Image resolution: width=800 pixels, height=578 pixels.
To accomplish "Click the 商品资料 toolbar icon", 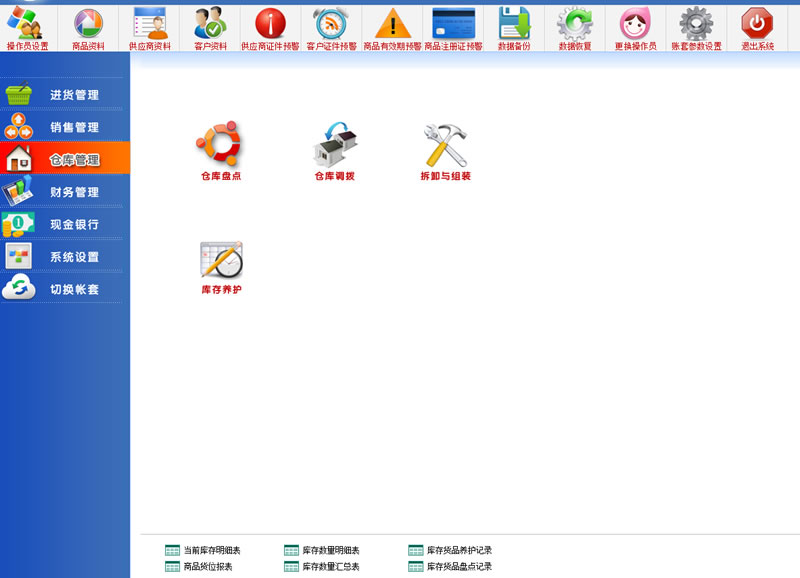I will pyautogui.click(x=88, y=26).
